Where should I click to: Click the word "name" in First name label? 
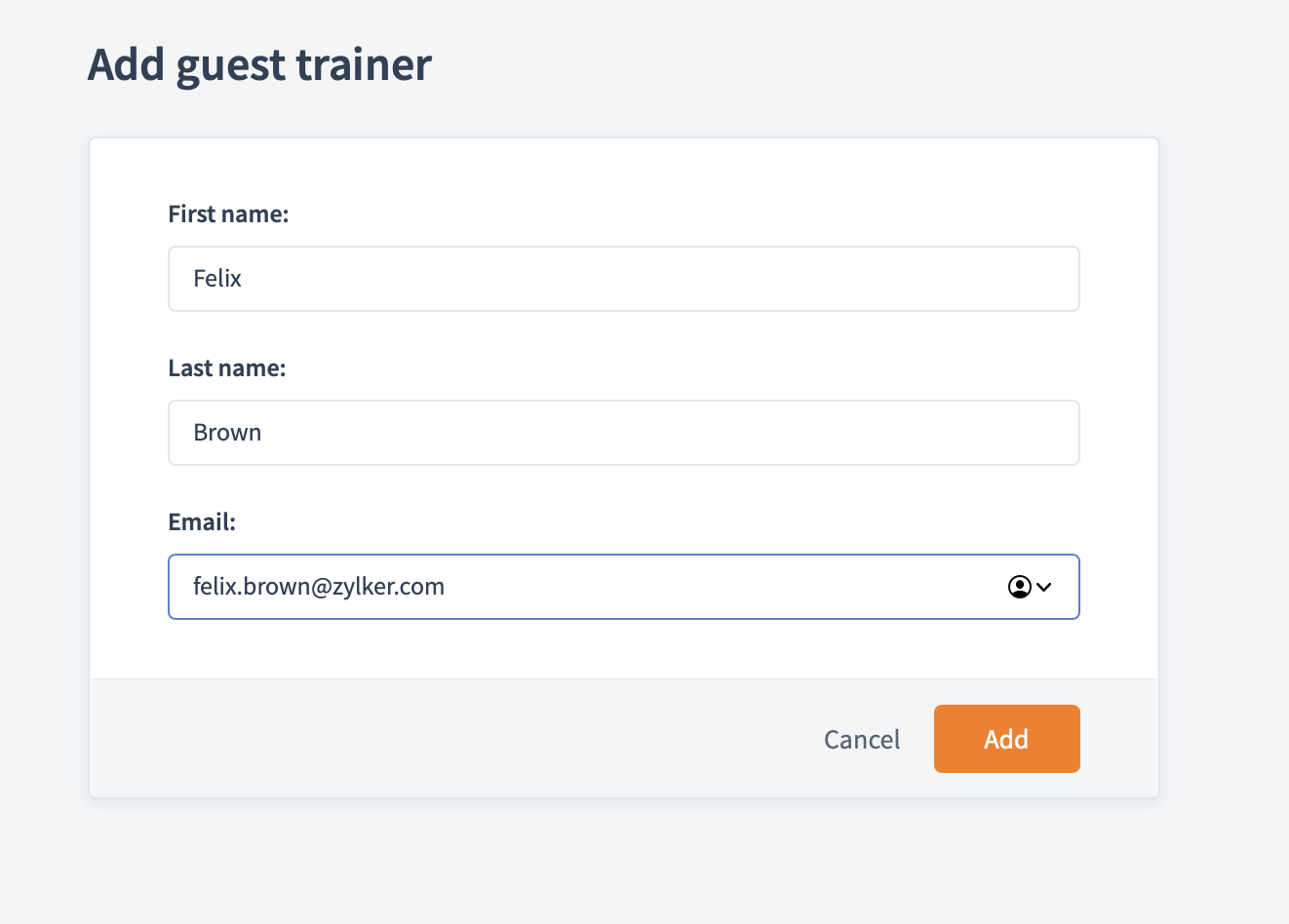(x=256, y=214)
